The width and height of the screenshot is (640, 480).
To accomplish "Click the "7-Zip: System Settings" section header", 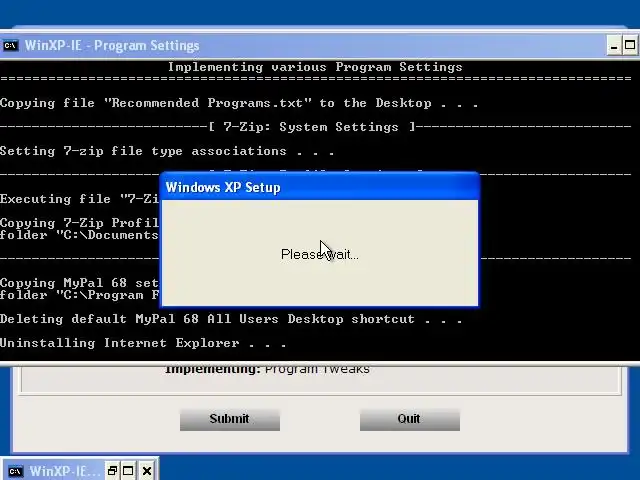I will tap(312, 127).
